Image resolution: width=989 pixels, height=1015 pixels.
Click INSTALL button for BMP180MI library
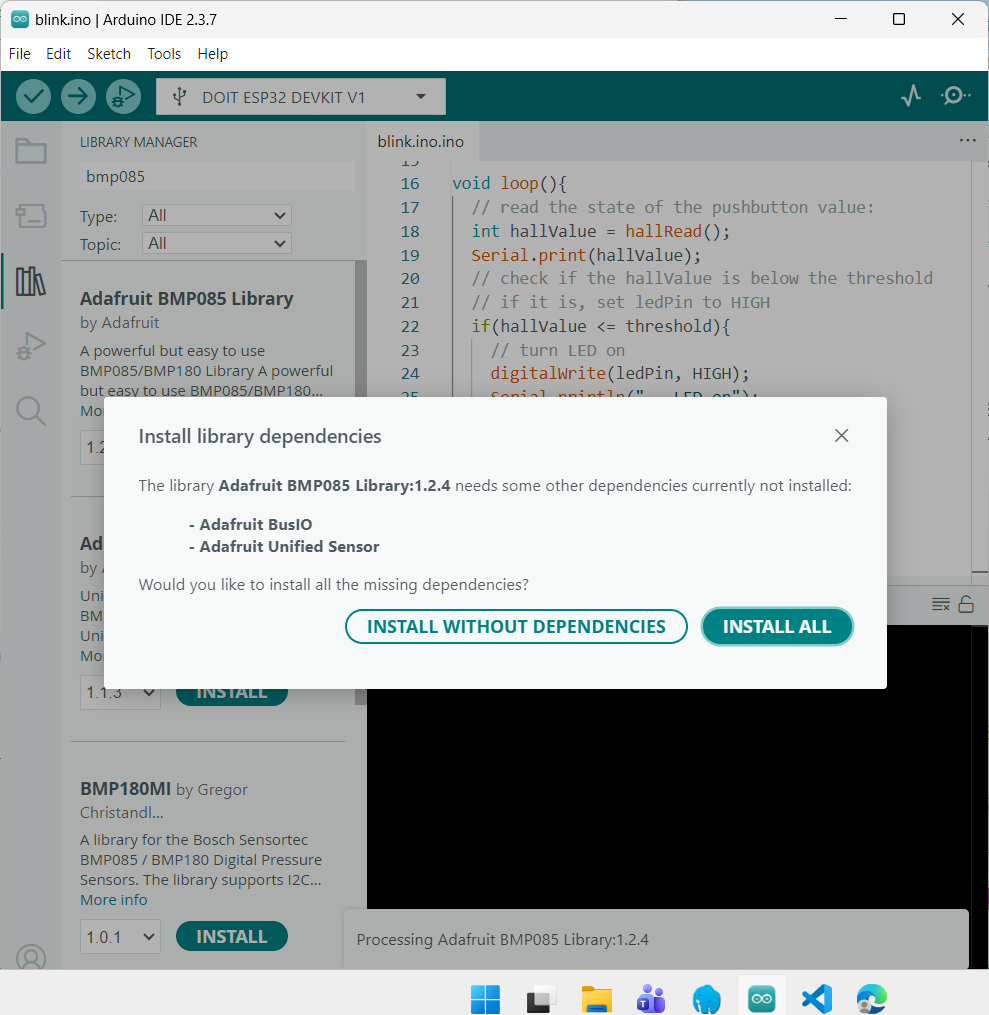[232, 937]
